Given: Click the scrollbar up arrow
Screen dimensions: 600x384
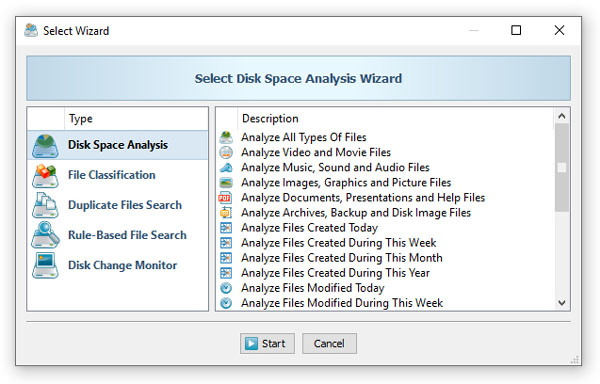Looking at the screenshot, I should tap(562, 116).
